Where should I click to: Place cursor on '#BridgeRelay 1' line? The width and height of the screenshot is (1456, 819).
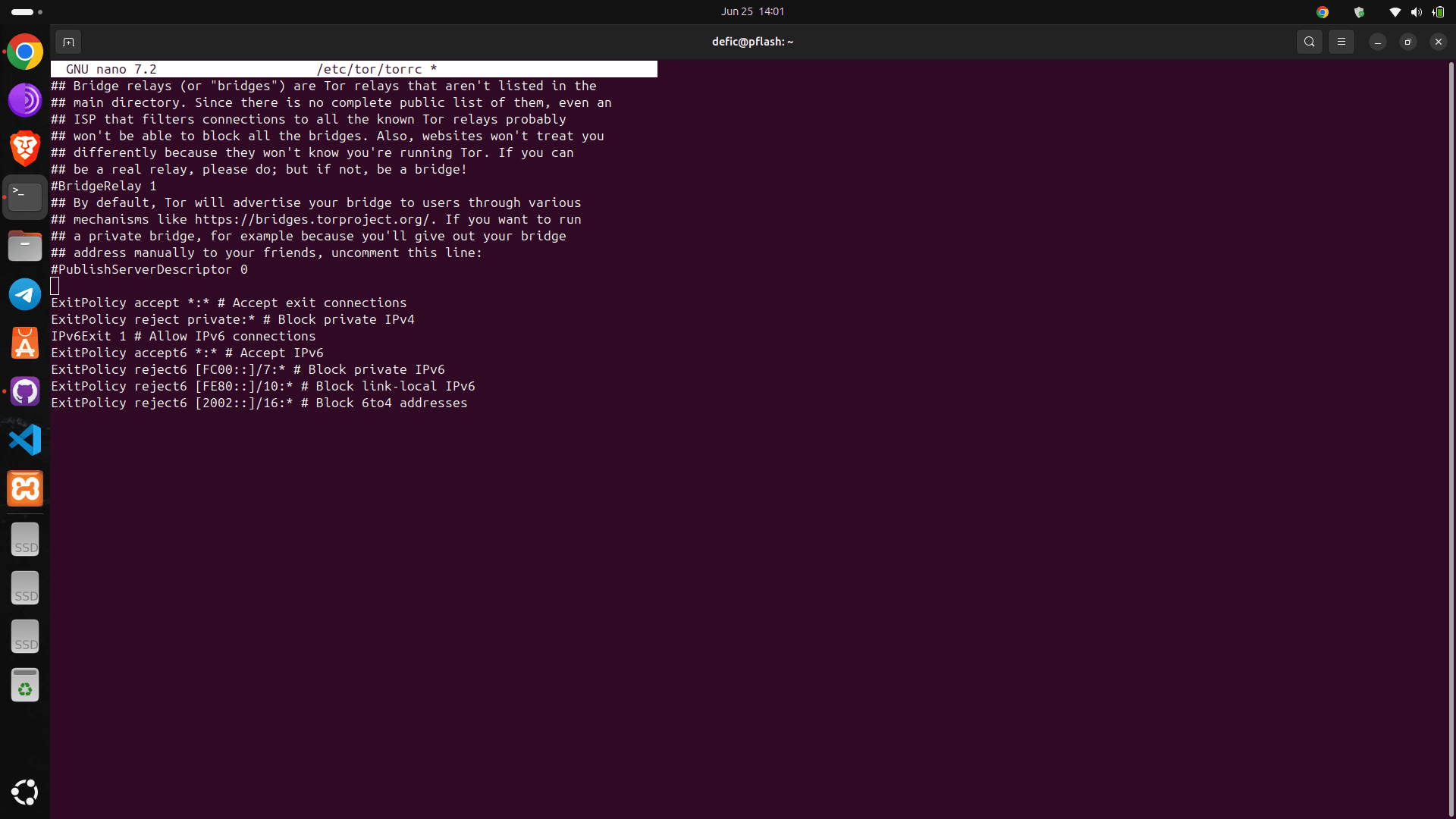[104, 186]
